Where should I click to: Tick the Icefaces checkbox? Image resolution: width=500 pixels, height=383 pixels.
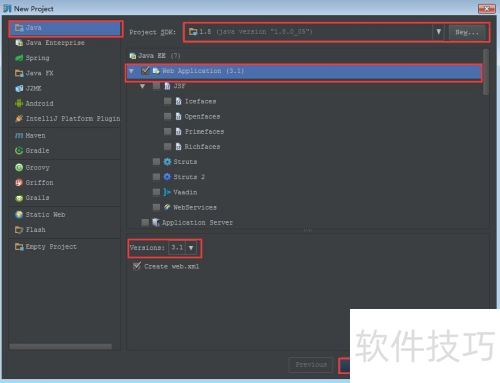click(168, 101)
